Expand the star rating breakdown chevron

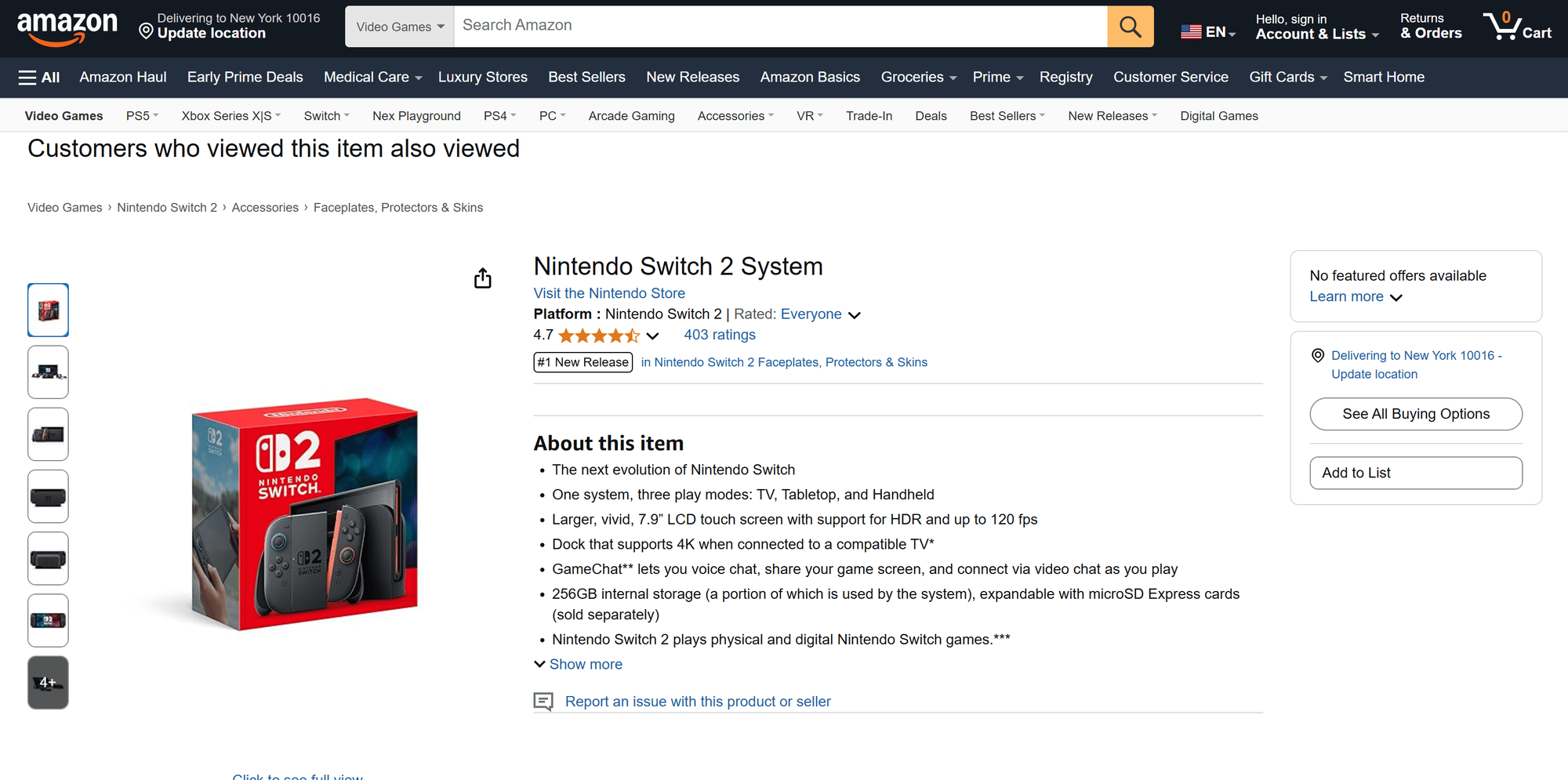[x=653, y=336]
